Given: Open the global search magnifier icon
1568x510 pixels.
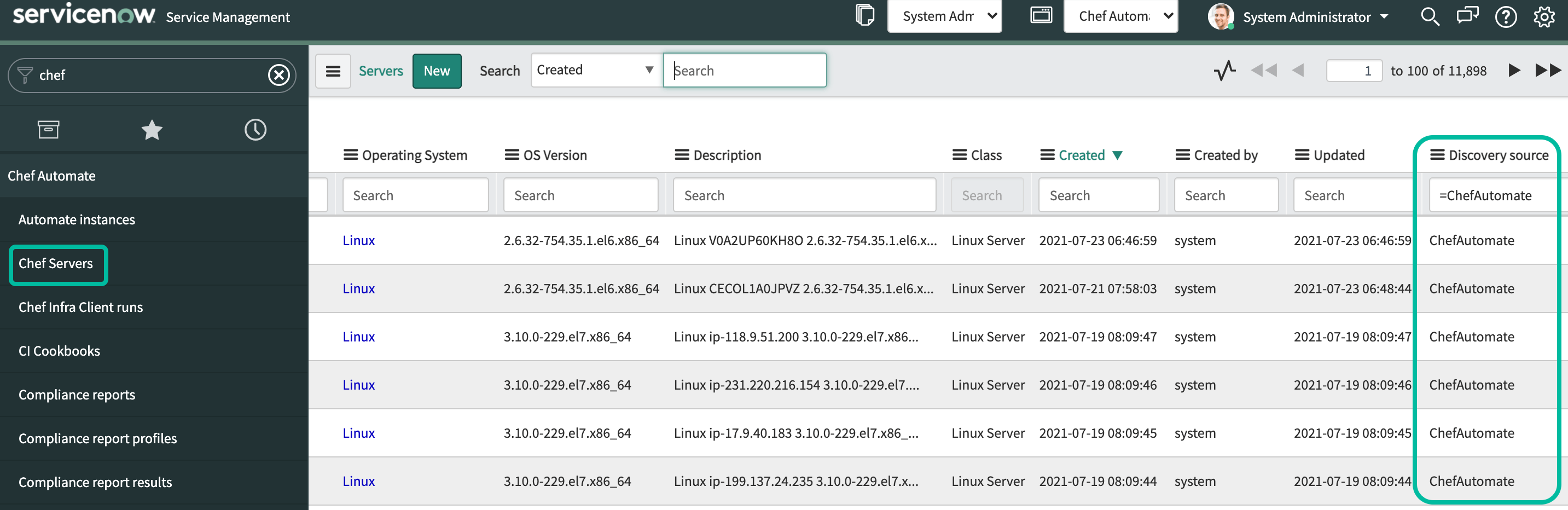Looking at the screenshot, I should click(x=1431, y=16).
